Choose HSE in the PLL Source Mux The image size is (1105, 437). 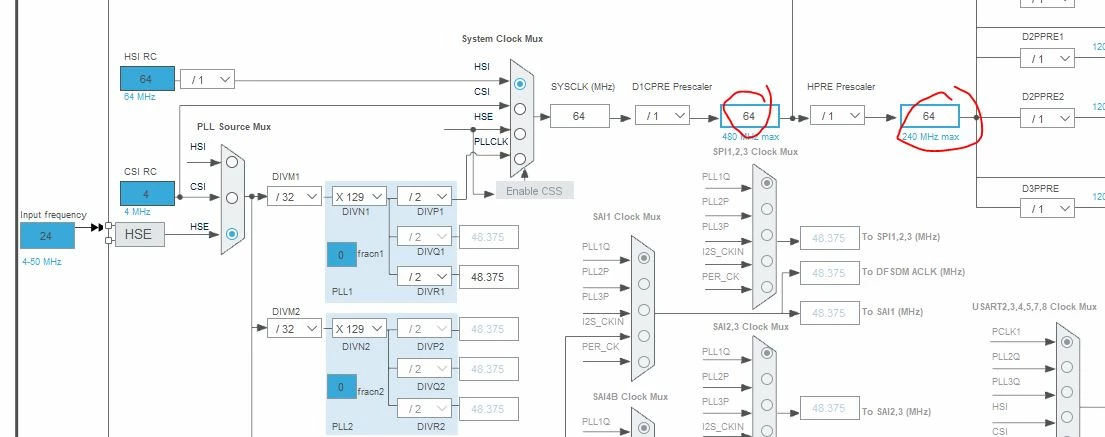[232, 233]
